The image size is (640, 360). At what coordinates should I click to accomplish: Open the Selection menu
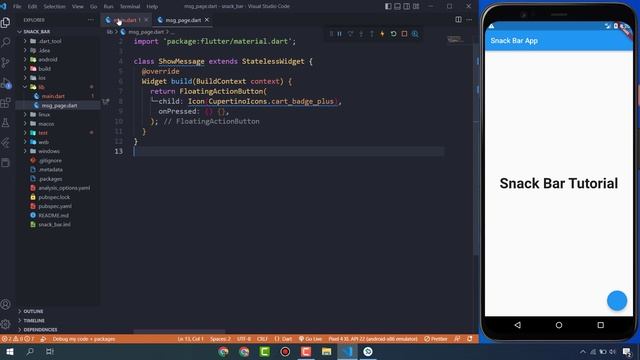[x=54, y=7]
